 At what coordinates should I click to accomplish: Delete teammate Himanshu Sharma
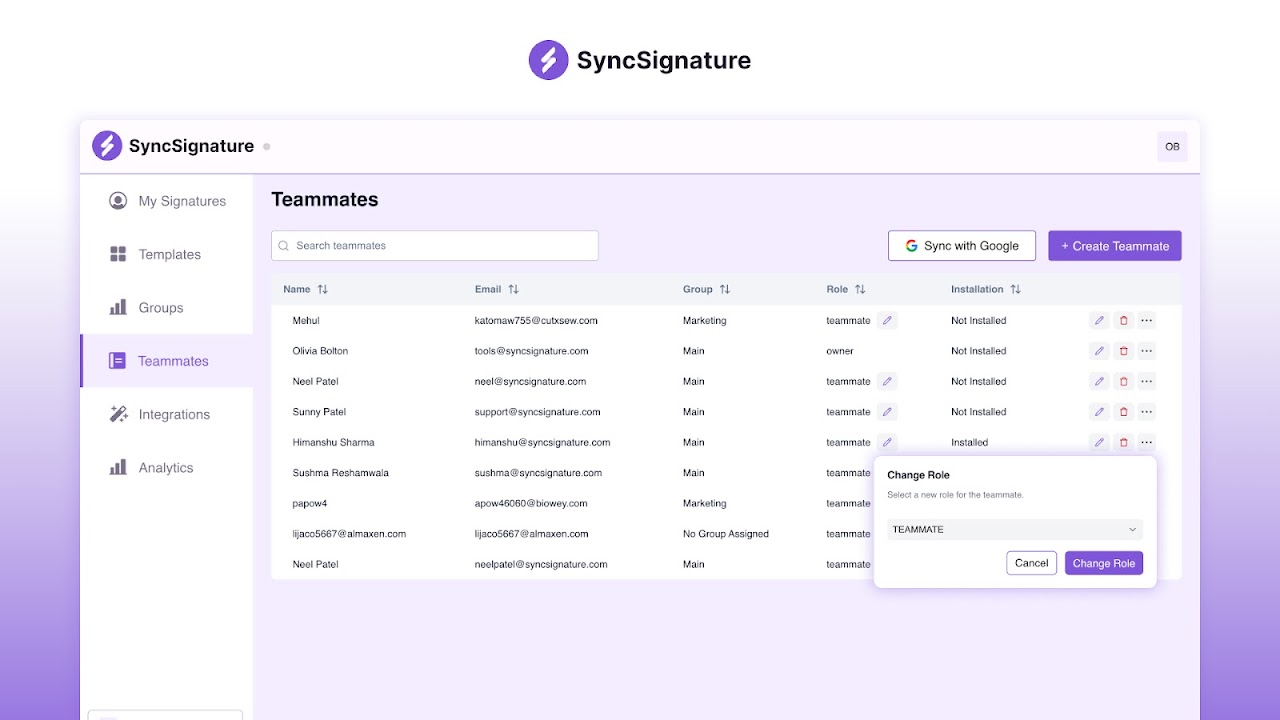[1123, 443]
